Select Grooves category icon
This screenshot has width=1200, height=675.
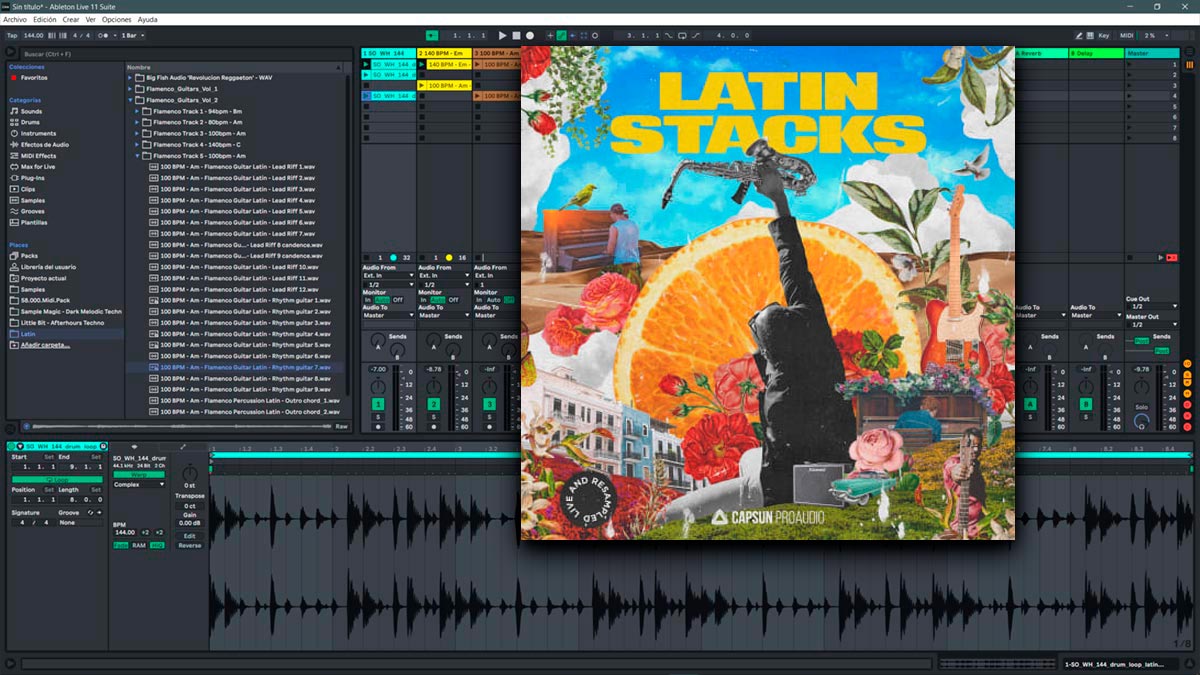coord(13,211)
